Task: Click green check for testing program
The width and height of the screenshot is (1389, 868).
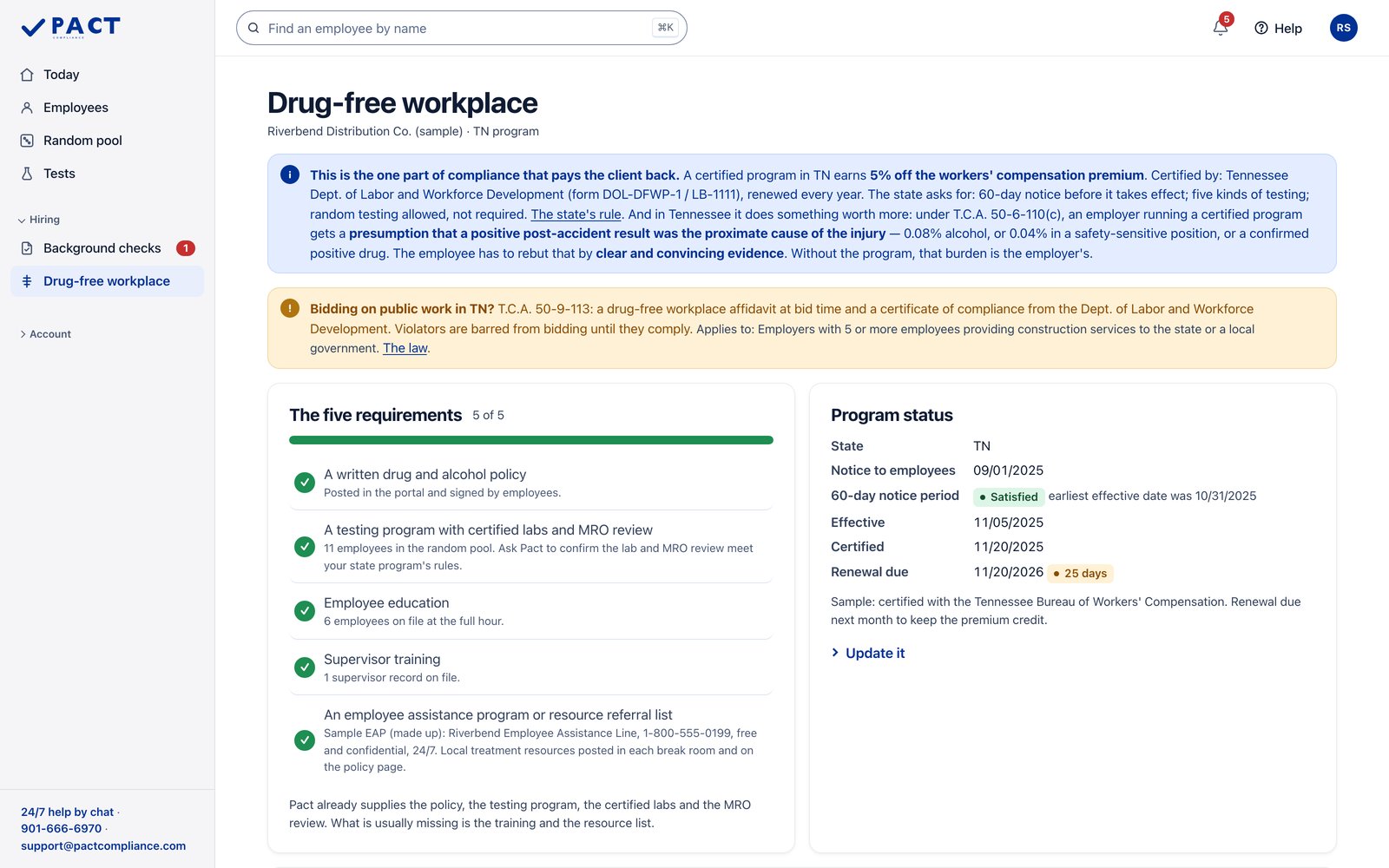Action: [x=305, y=547]
